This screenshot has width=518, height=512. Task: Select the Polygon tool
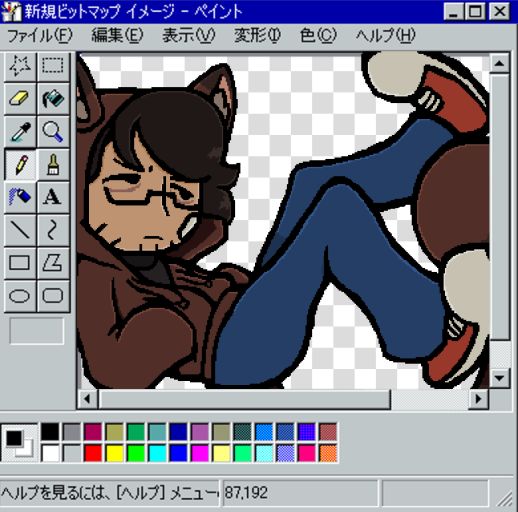coord(53,263)
